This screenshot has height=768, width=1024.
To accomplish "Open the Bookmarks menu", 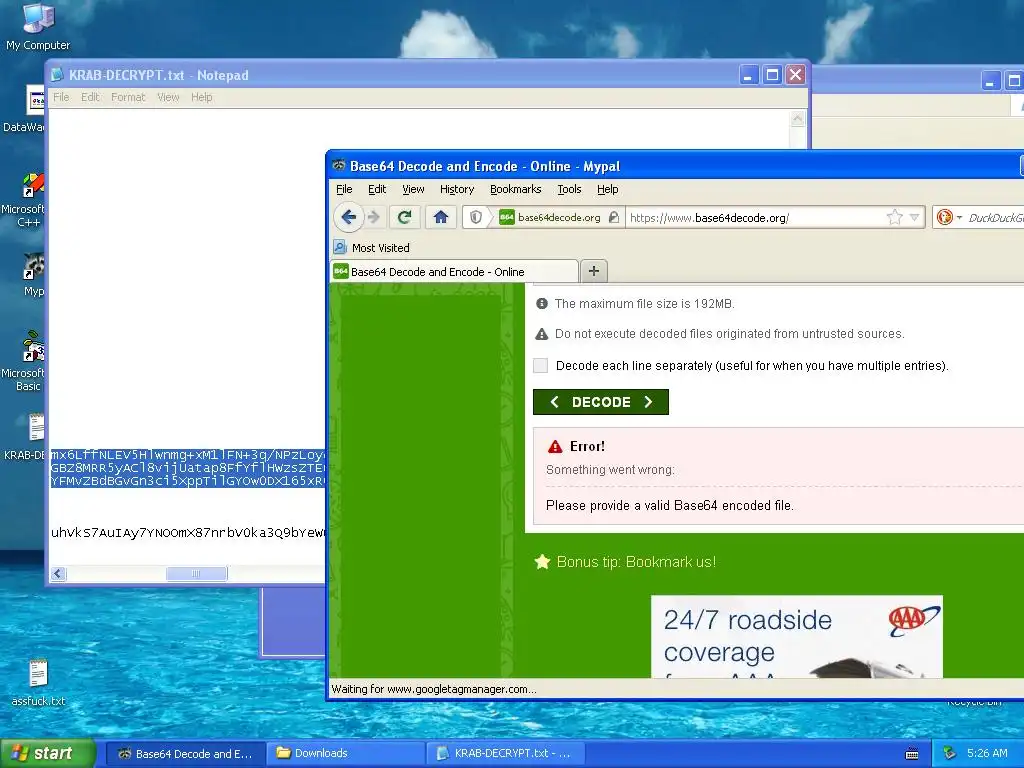I will point(515,189).
